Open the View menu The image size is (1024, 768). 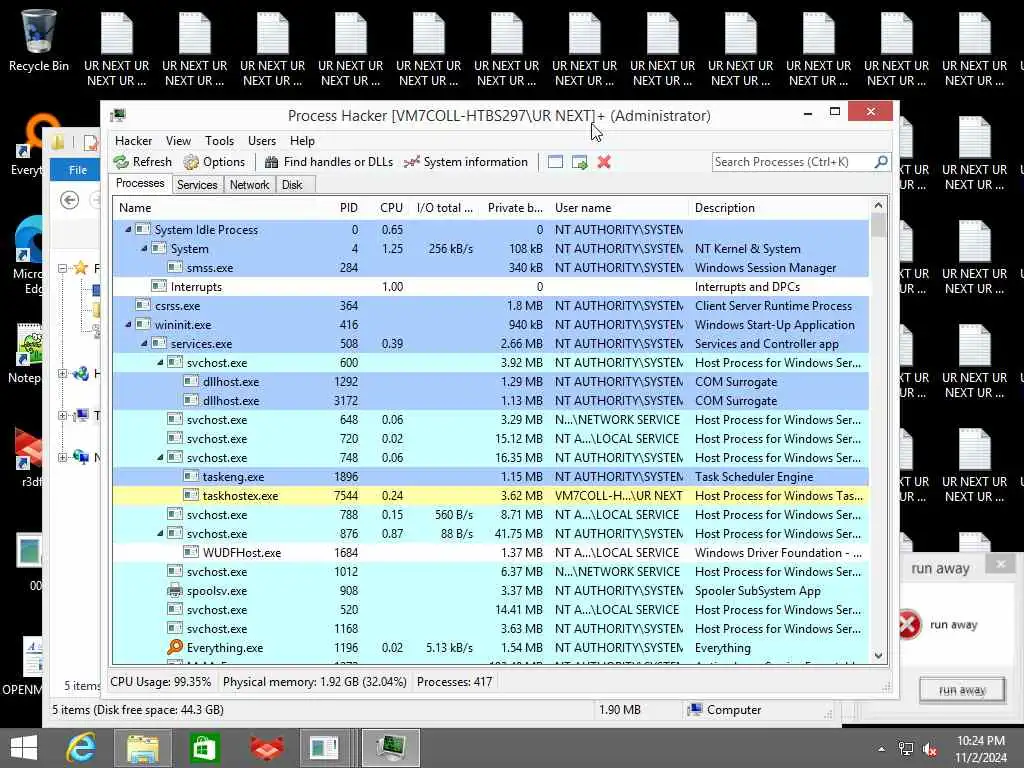tap(178, 141)
